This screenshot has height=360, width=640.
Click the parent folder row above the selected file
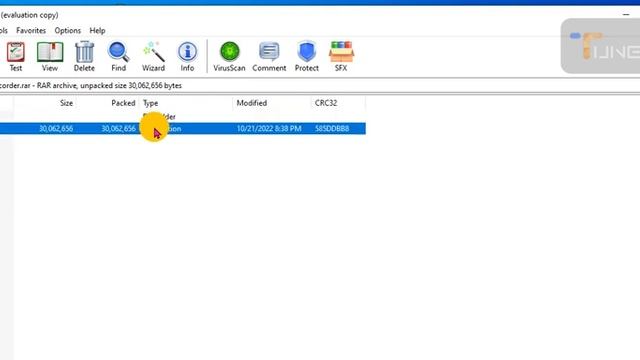(182, 117)
